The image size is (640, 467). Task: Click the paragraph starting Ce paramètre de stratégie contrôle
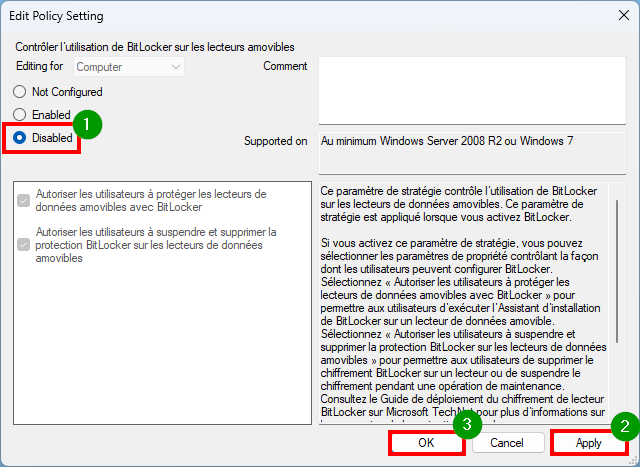tap(458, 204)
